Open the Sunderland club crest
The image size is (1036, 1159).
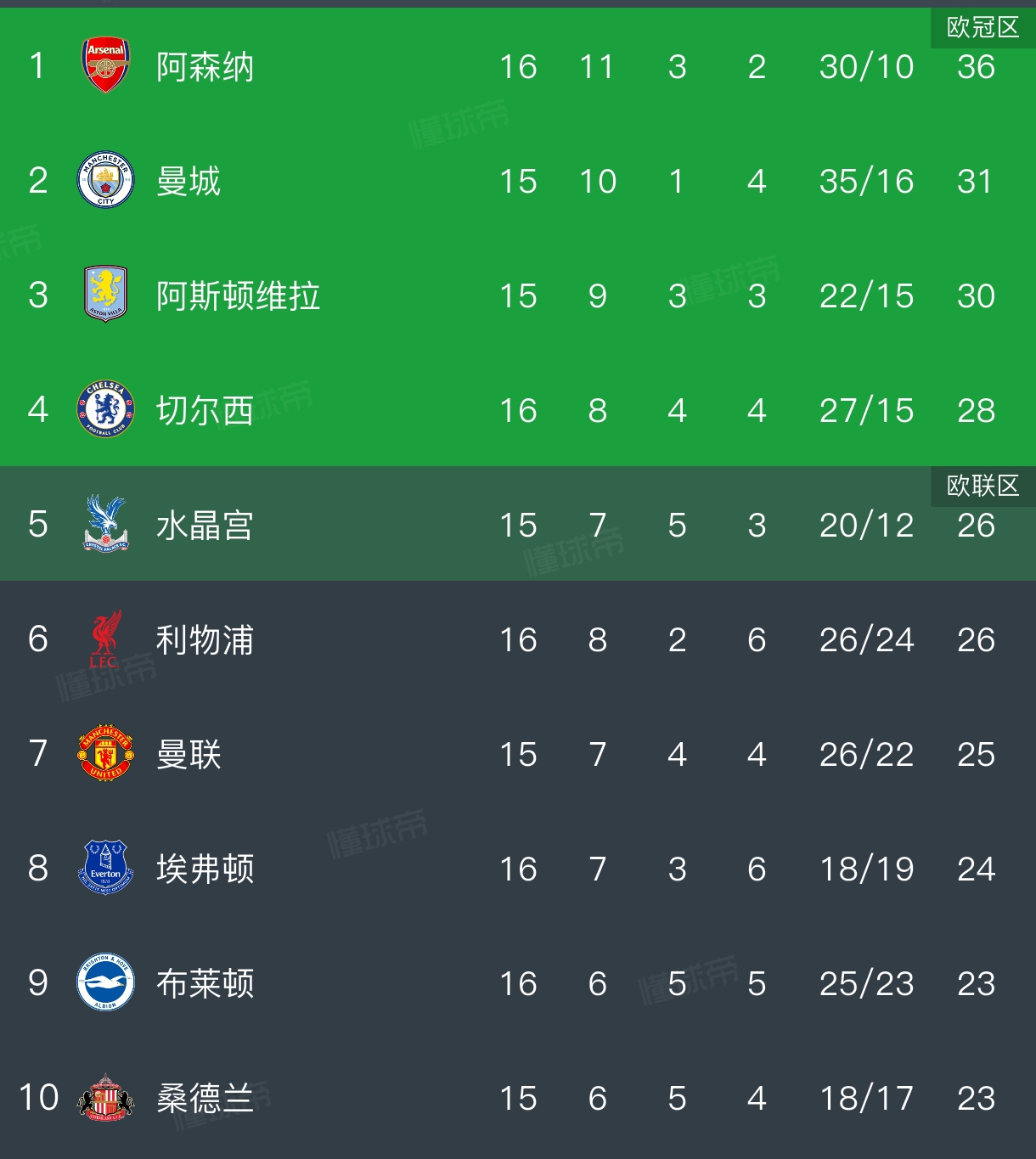pos(105,1097)
